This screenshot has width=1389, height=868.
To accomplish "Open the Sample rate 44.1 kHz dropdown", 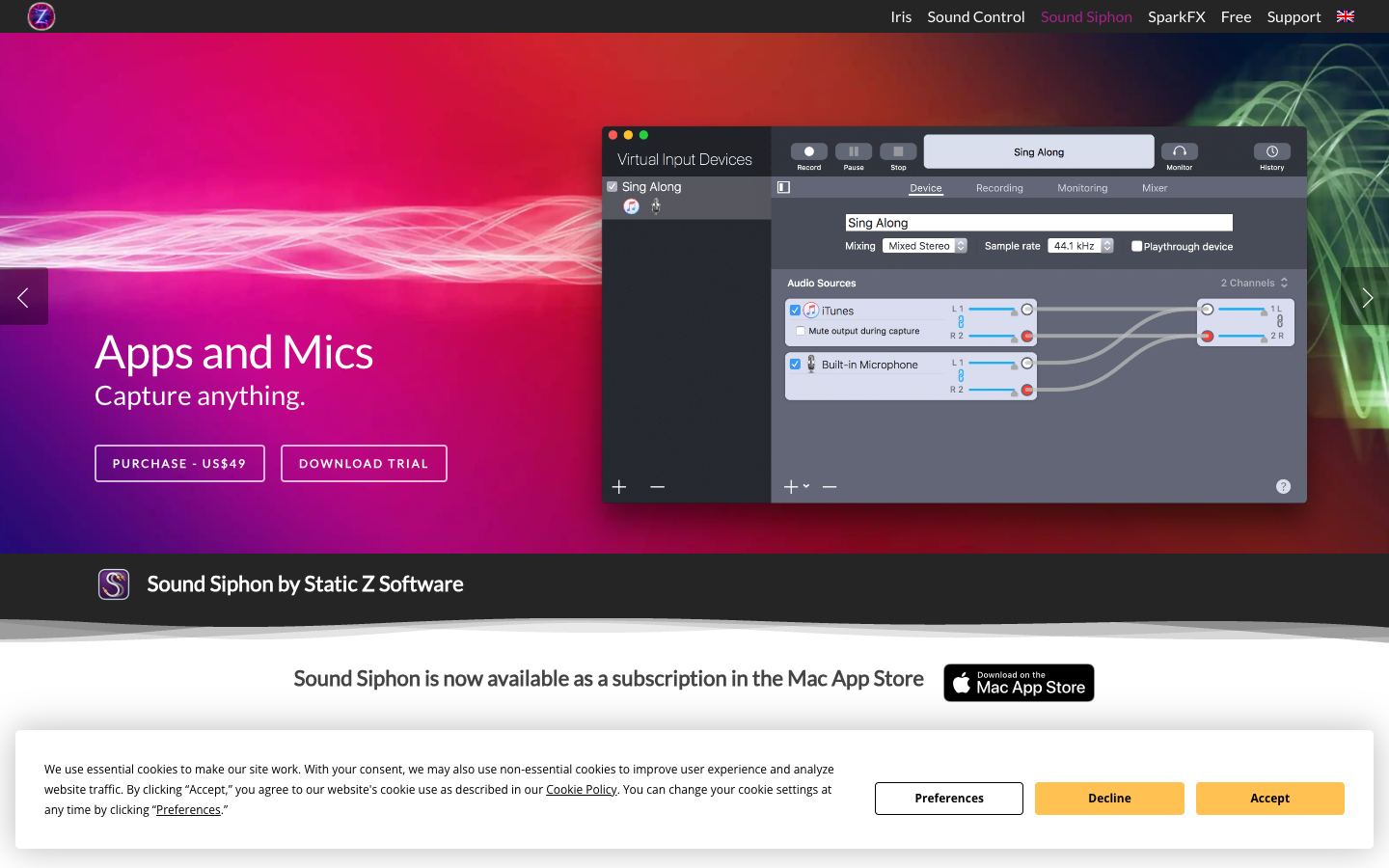I will [x=1081, y=246].
